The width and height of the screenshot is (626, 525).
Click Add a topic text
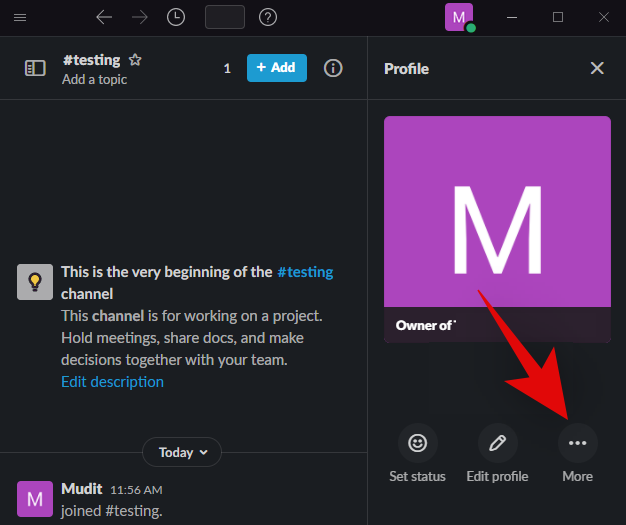[x=94, y=79]
